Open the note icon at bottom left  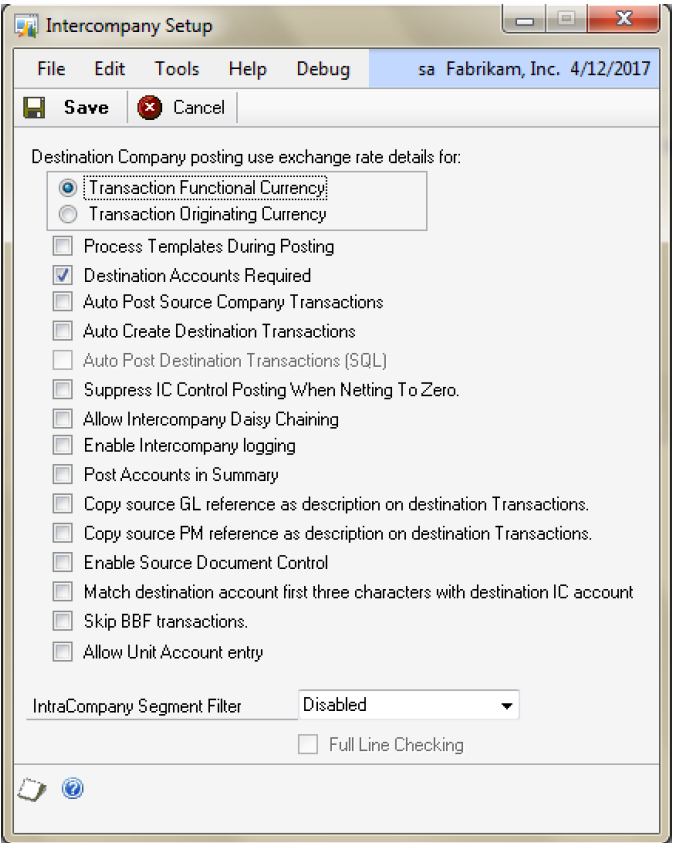[x=33, y=789]
